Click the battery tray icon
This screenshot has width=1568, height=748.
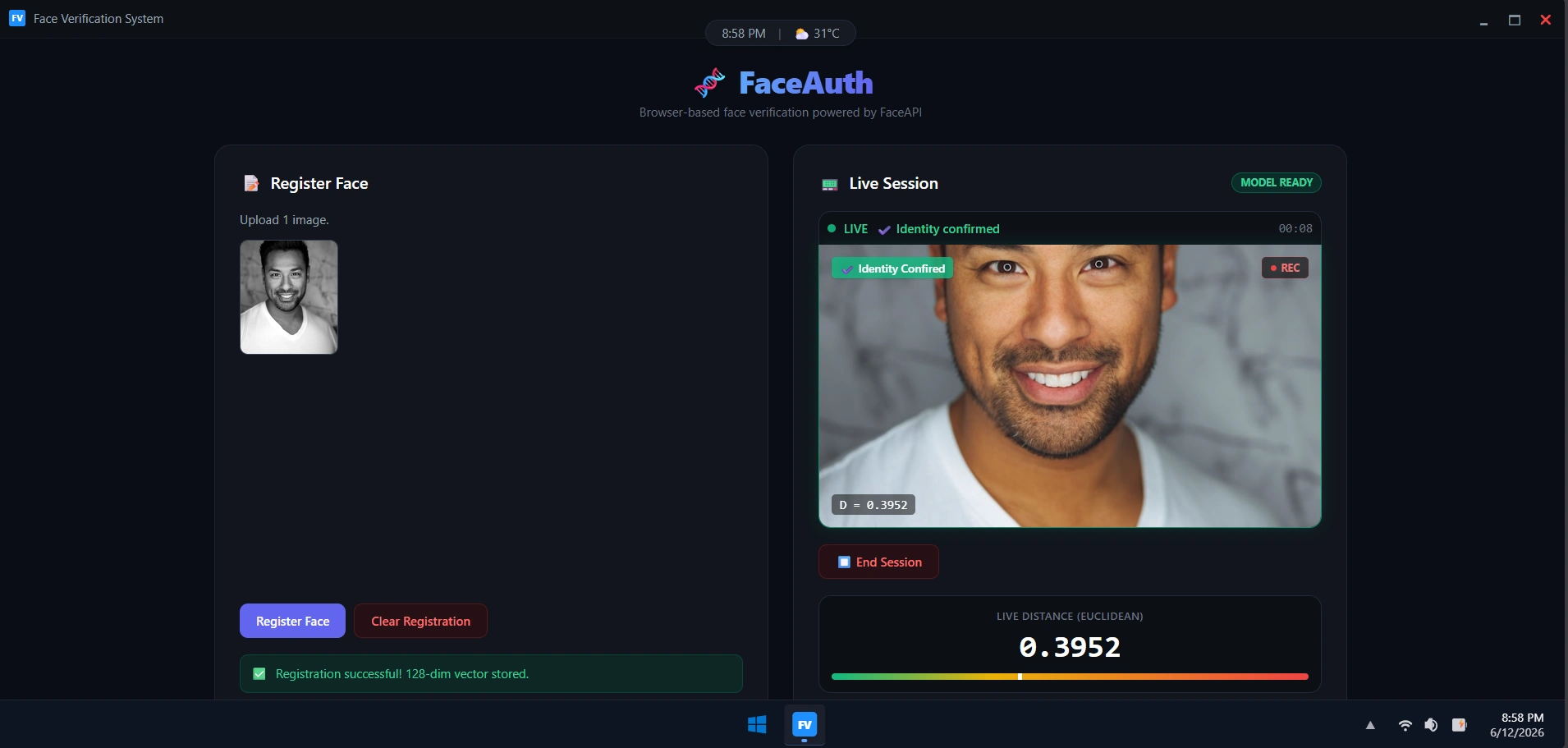[x=1460, y=725]
